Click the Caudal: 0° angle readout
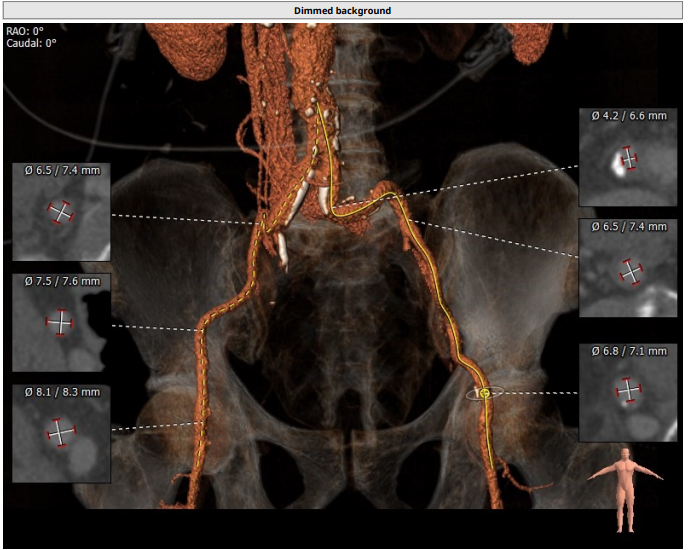Image resolution: width=688 pixels, height=550 pixels. (x=32, y=43)
